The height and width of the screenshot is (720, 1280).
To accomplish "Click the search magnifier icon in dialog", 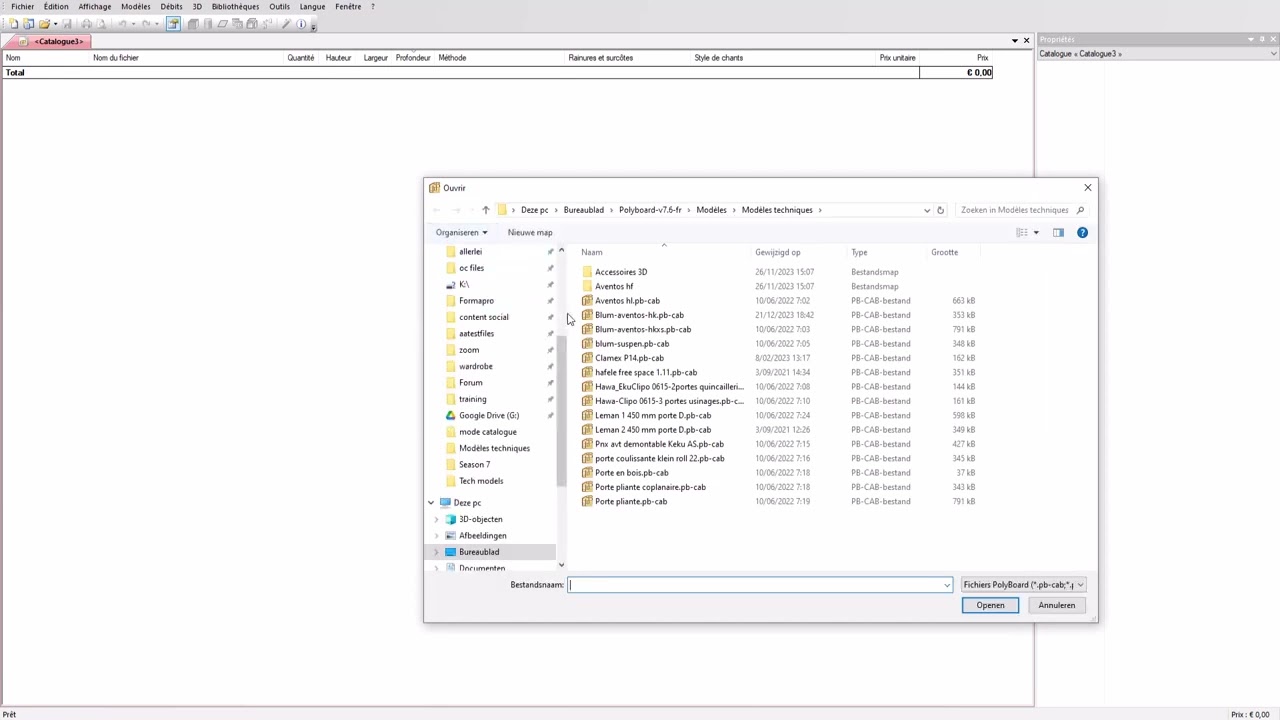I will point(1080,210).
